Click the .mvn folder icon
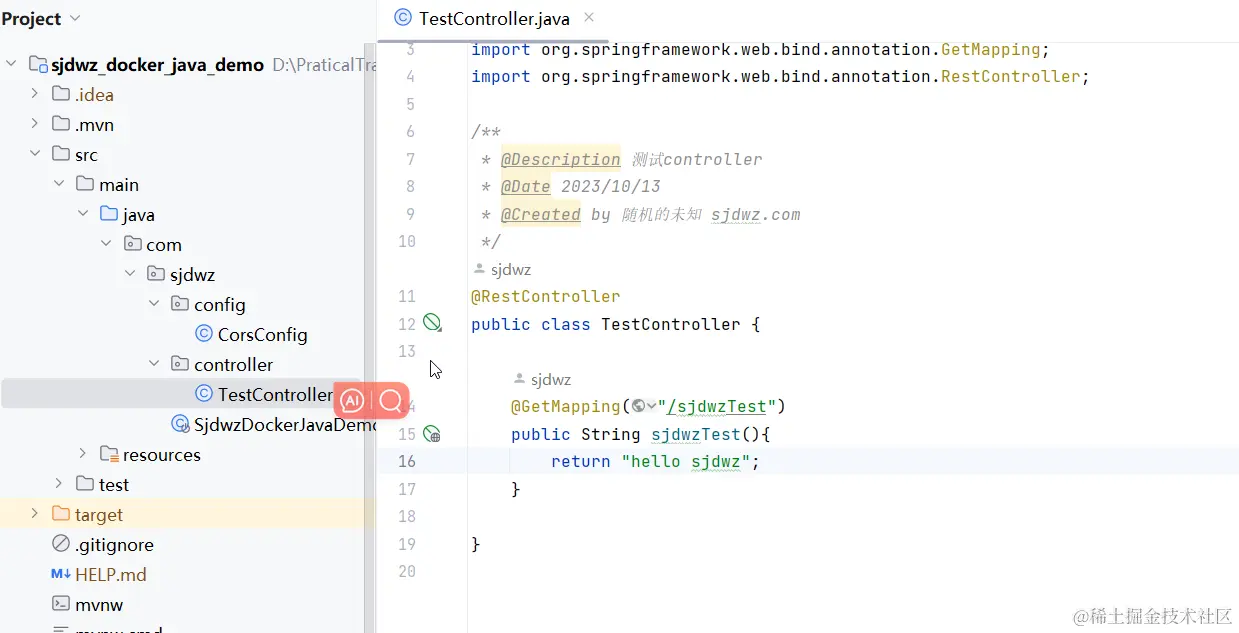 tap(61, 124)
